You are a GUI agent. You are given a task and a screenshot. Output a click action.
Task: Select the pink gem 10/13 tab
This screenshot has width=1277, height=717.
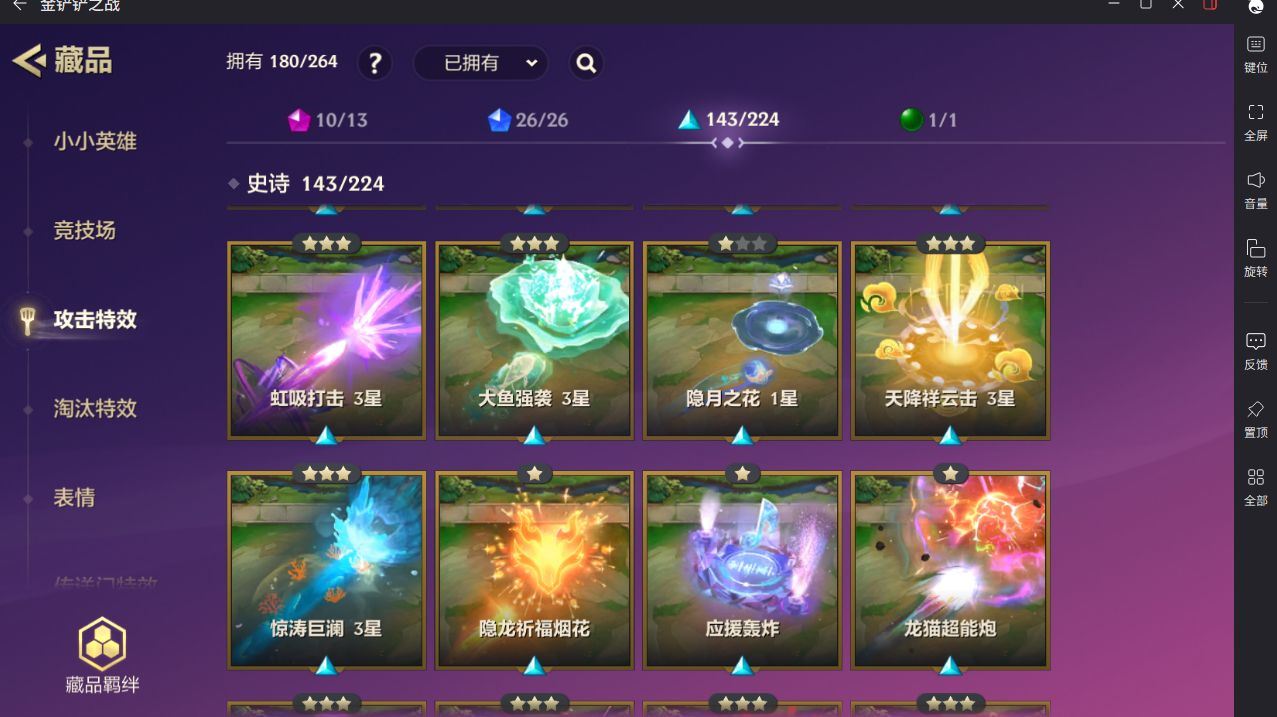(x=328, y=120)
